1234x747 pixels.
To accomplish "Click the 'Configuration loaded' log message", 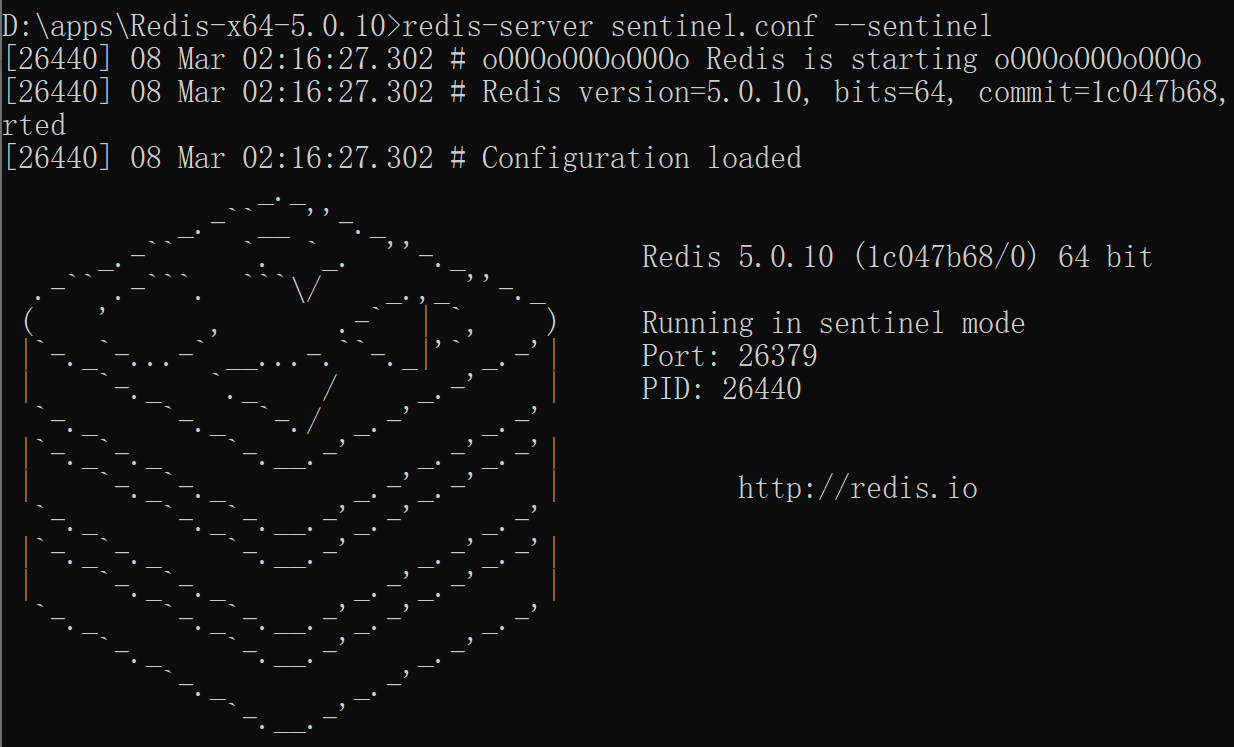I will (642, 158).
